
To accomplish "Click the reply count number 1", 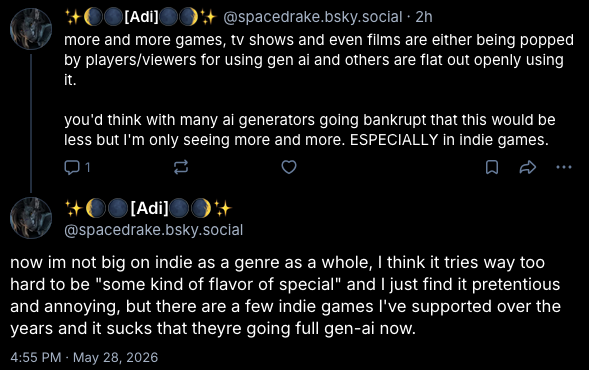I will pos(88,168).
